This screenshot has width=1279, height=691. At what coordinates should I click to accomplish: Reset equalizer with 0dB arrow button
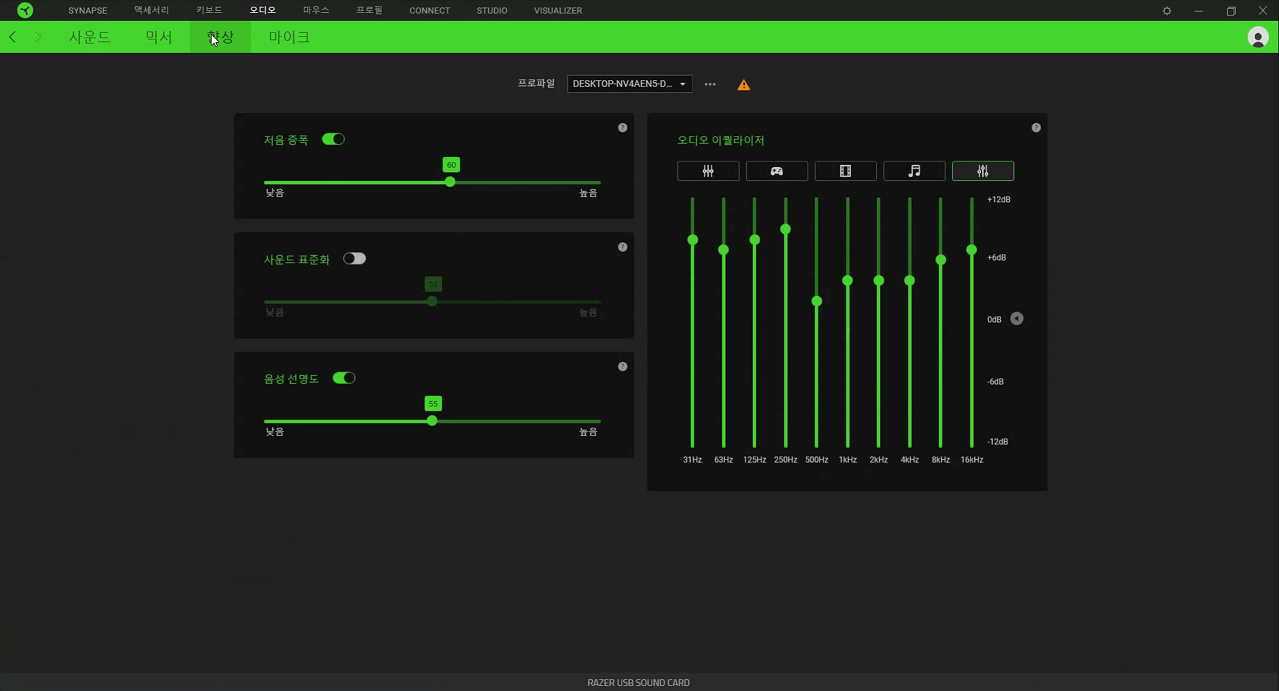click(1017, 319)
